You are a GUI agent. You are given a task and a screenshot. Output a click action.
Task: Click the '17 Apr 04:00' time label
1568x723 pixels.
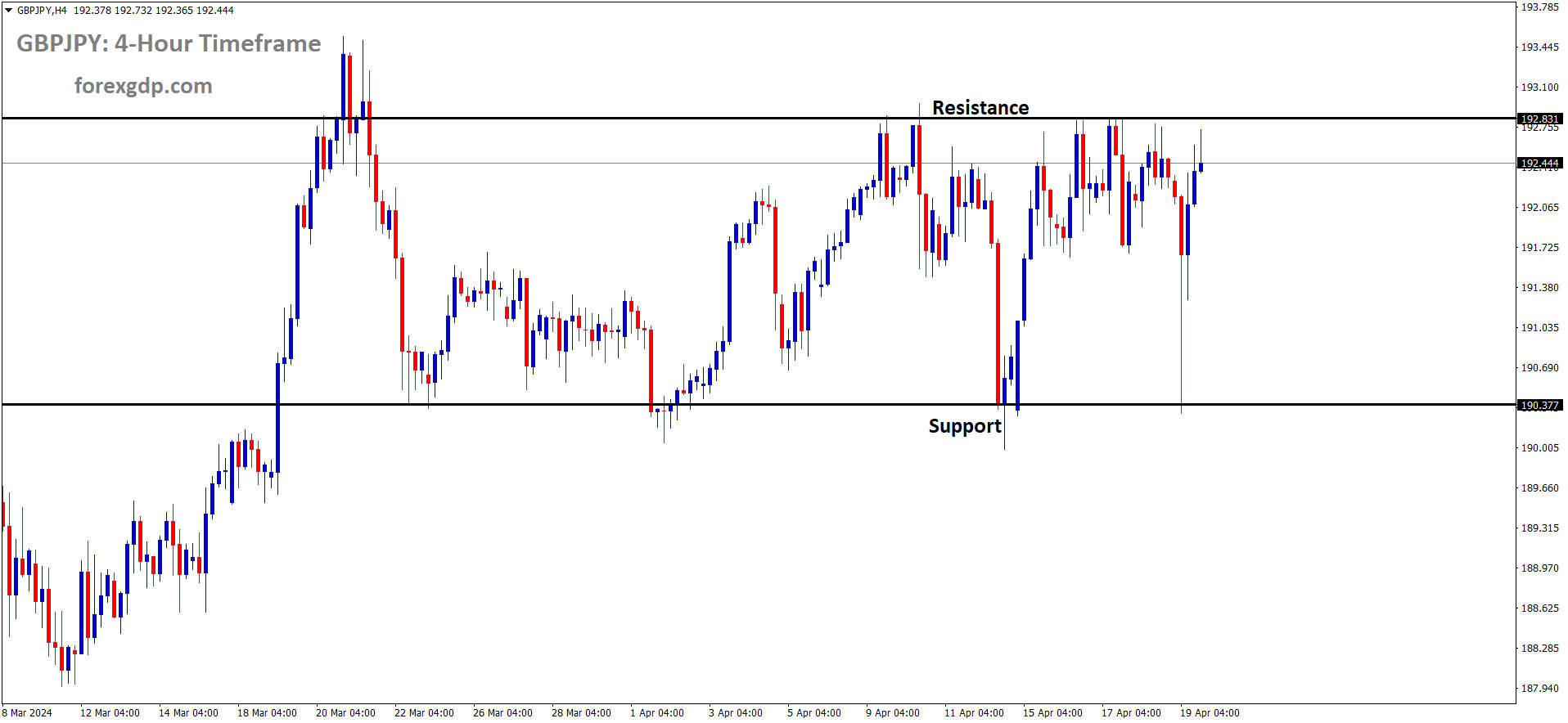pyautogui.click(x=1131, y=713)
